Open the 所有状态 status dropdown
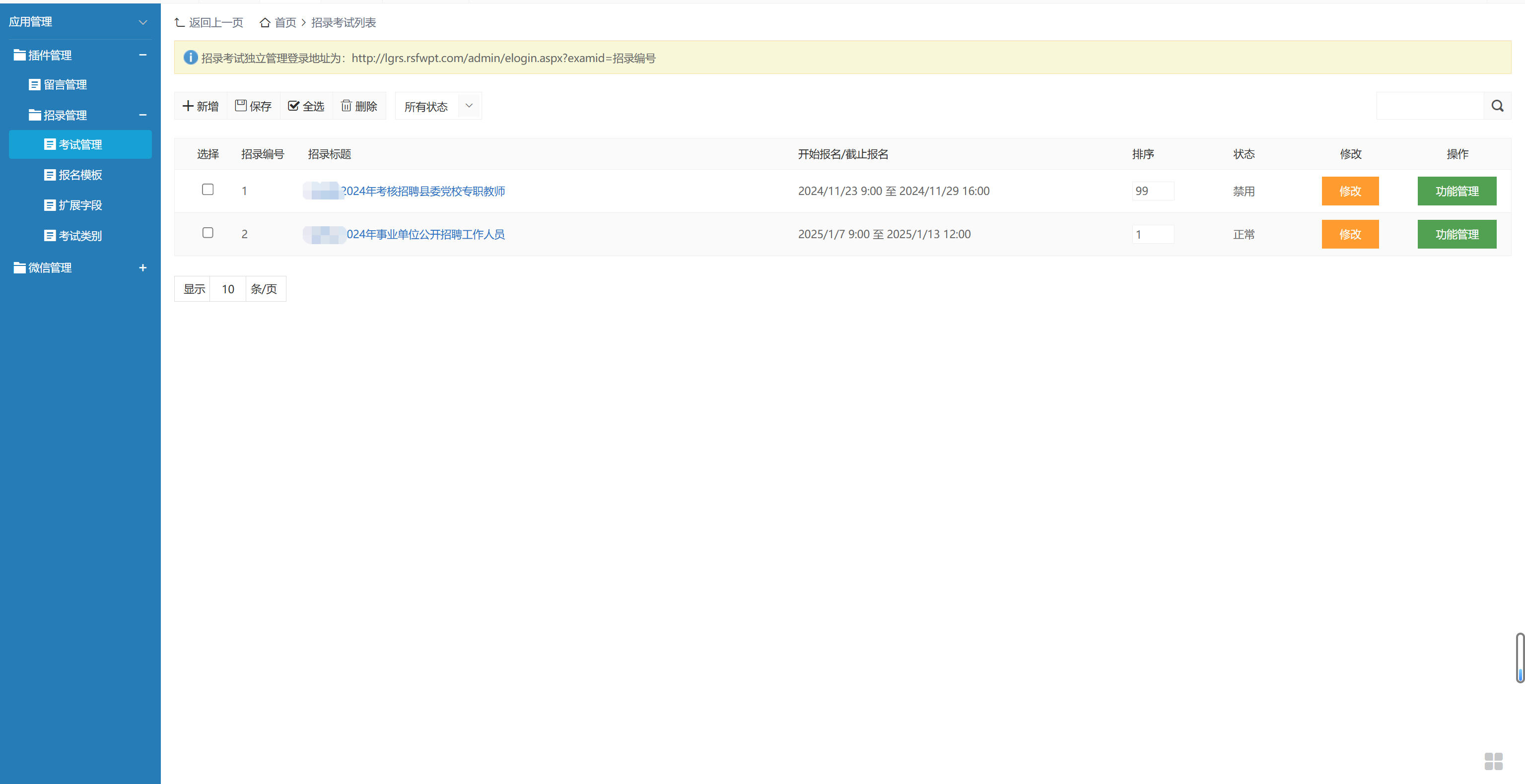Viewport: 1525px width, 784px height. [x=438, y=107]
